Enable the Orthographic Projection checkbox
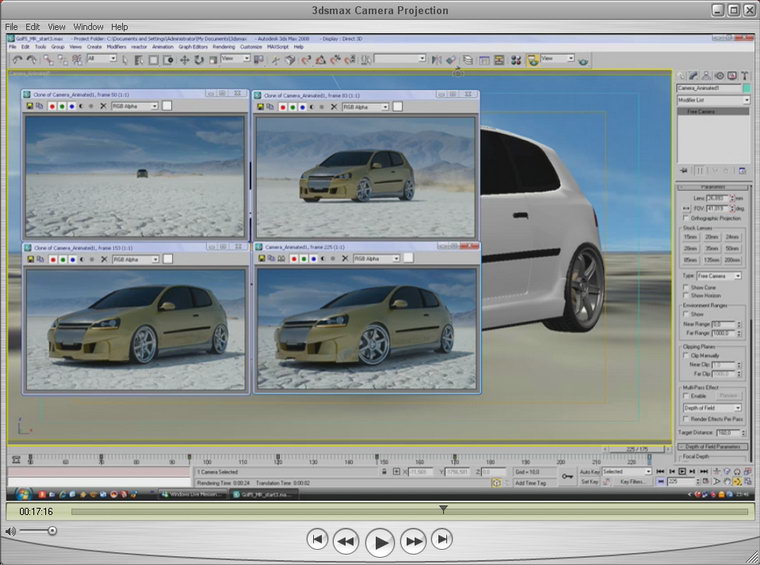Screen dimensions: 760x565 (x=685, y=218)
